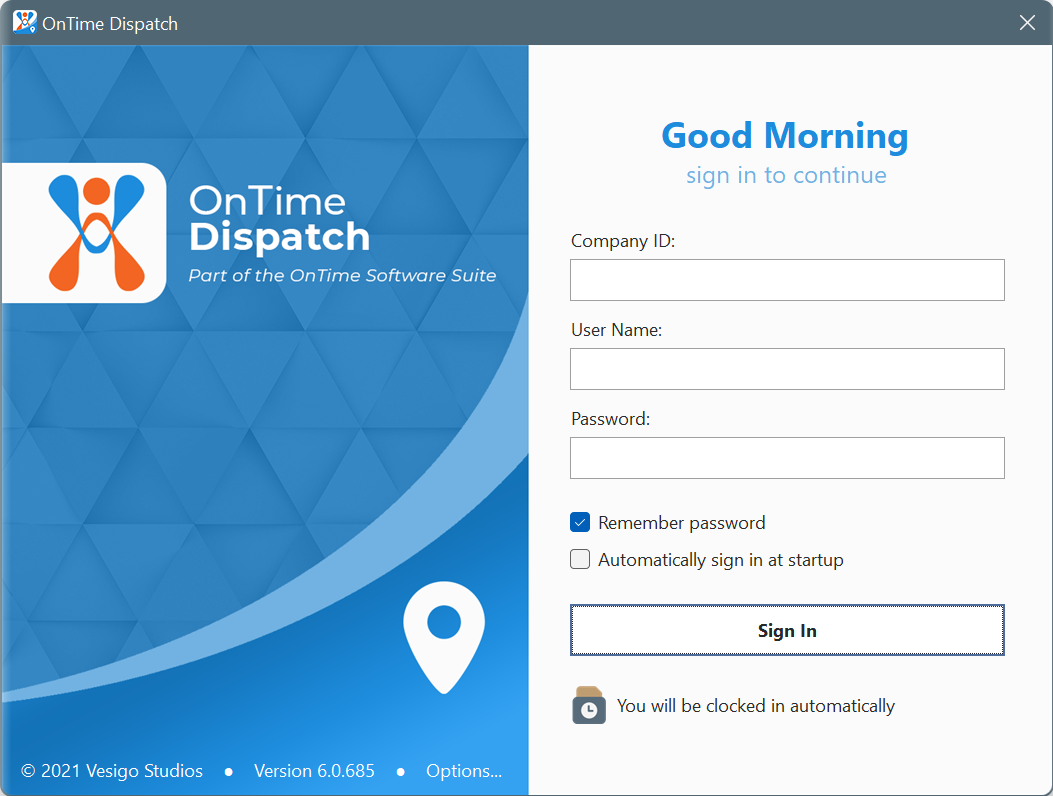The height and width of the screenshot is (796, 1053).
Task: Click the OnTime Dispatch window title text
Action: [x=110, y=24]
